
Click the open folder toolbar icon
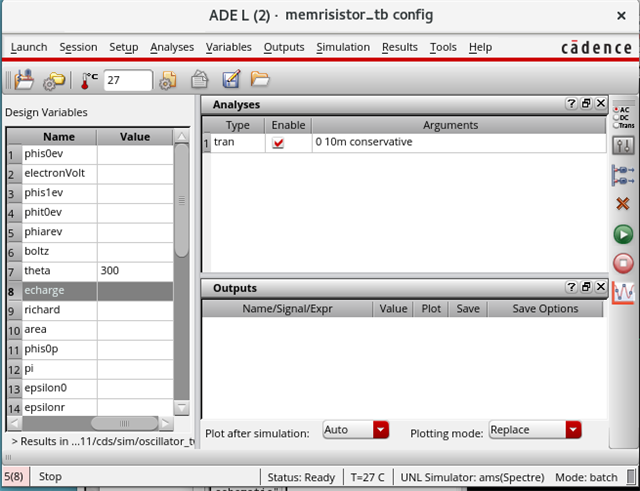[x=260, y=78]
